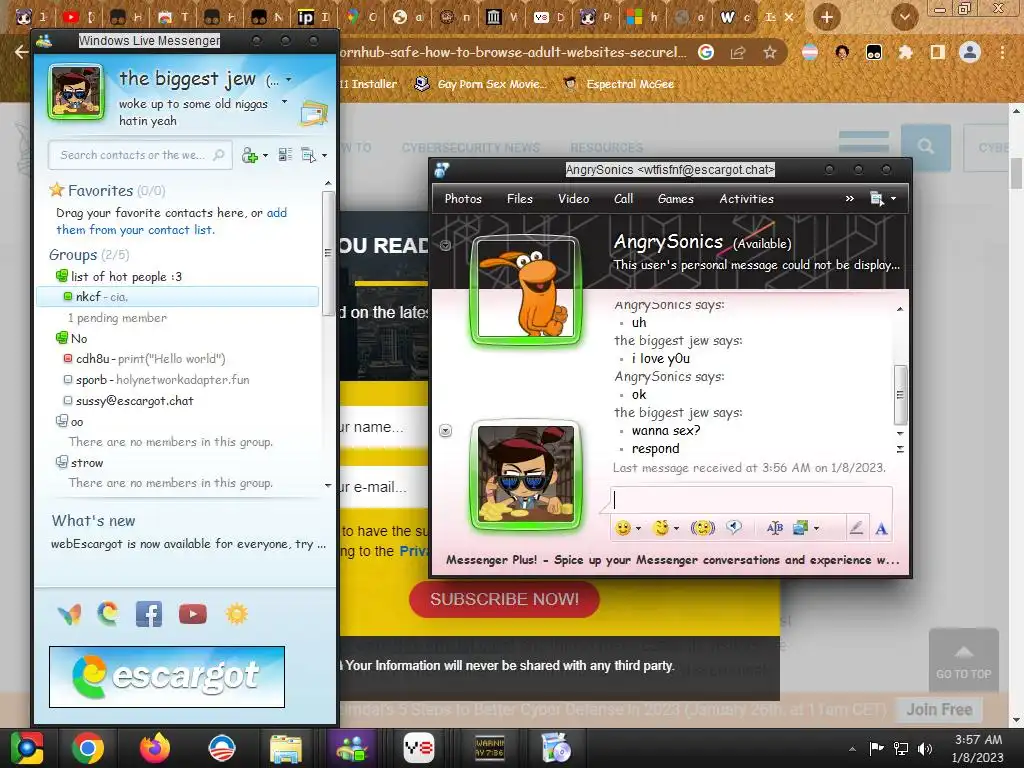1024x768 pixels.
Task: Send a nudge from chat toolbar
Action: [703, 528]
